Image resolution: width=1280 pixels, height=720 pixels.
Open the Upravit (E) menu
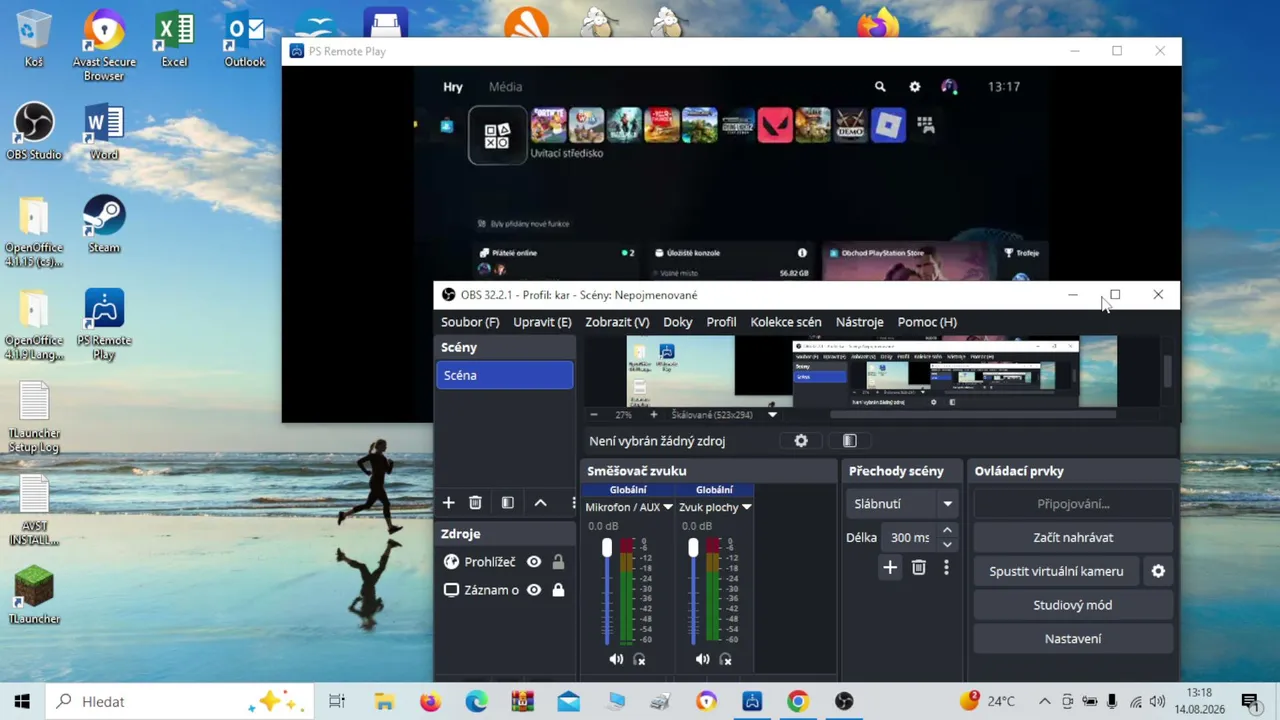[x=542, y=322]
